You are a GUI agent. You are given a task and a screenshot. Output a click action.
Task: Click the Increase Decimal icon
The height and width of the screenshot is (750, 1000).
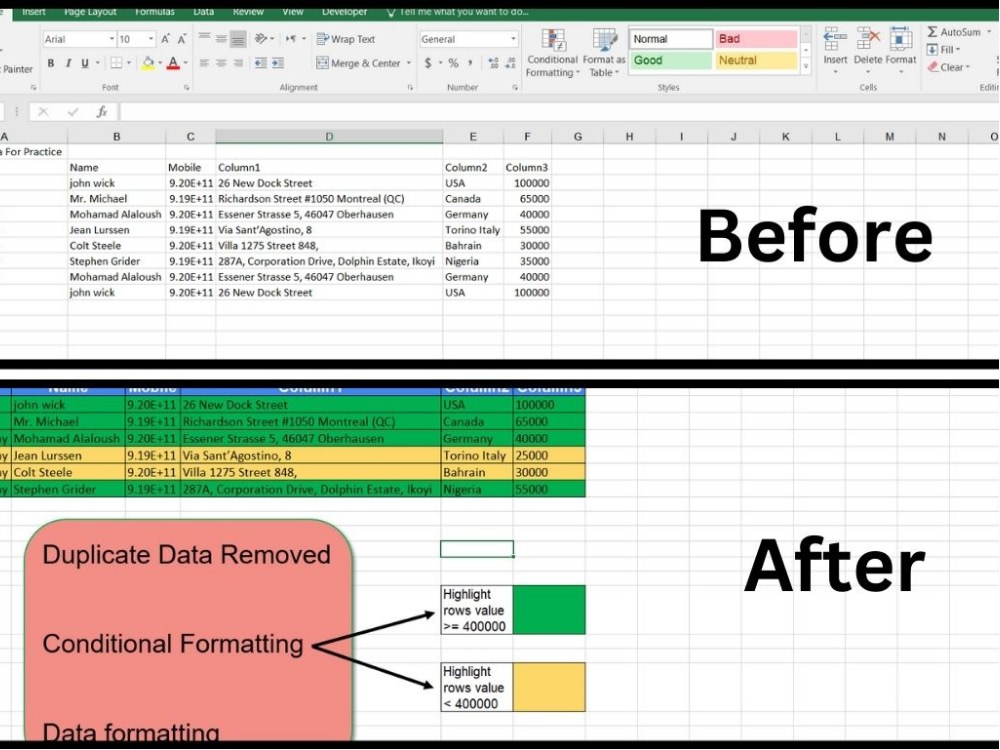click(x=493, y=63)
